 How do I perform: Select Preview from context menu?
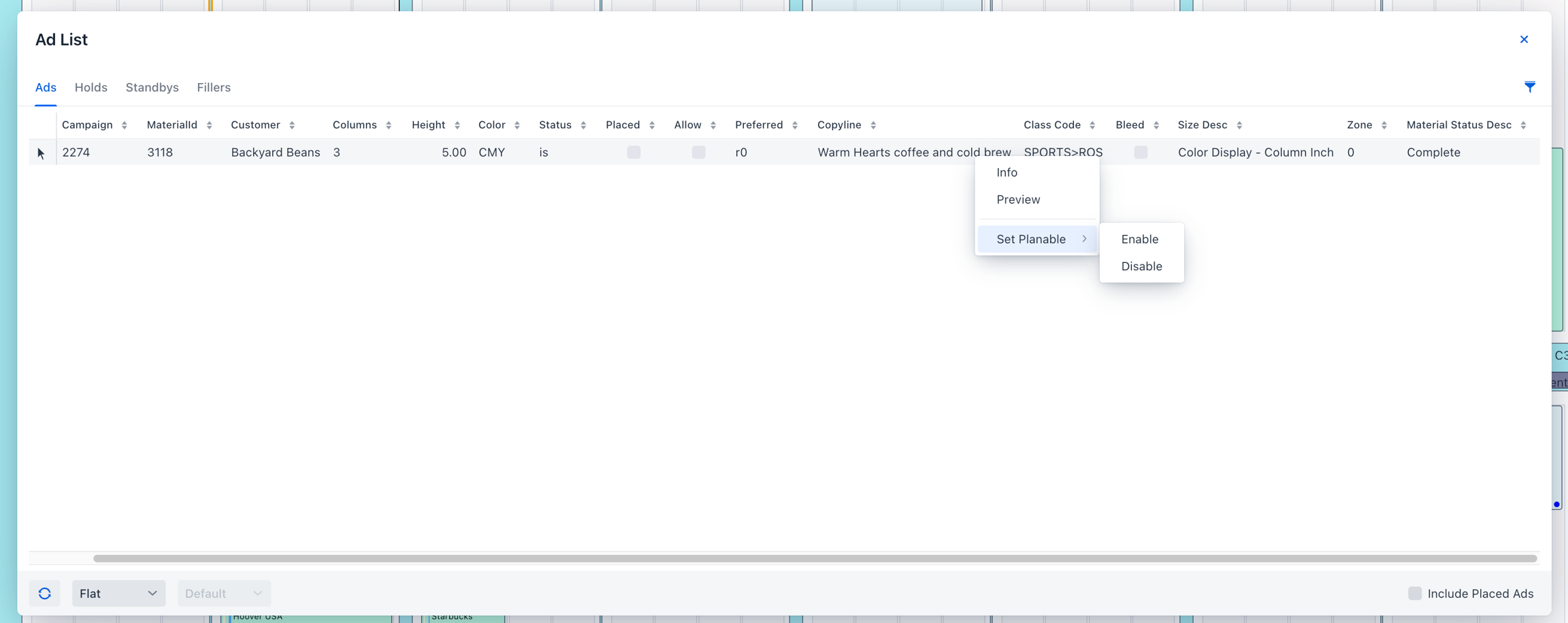point(1018,199)
